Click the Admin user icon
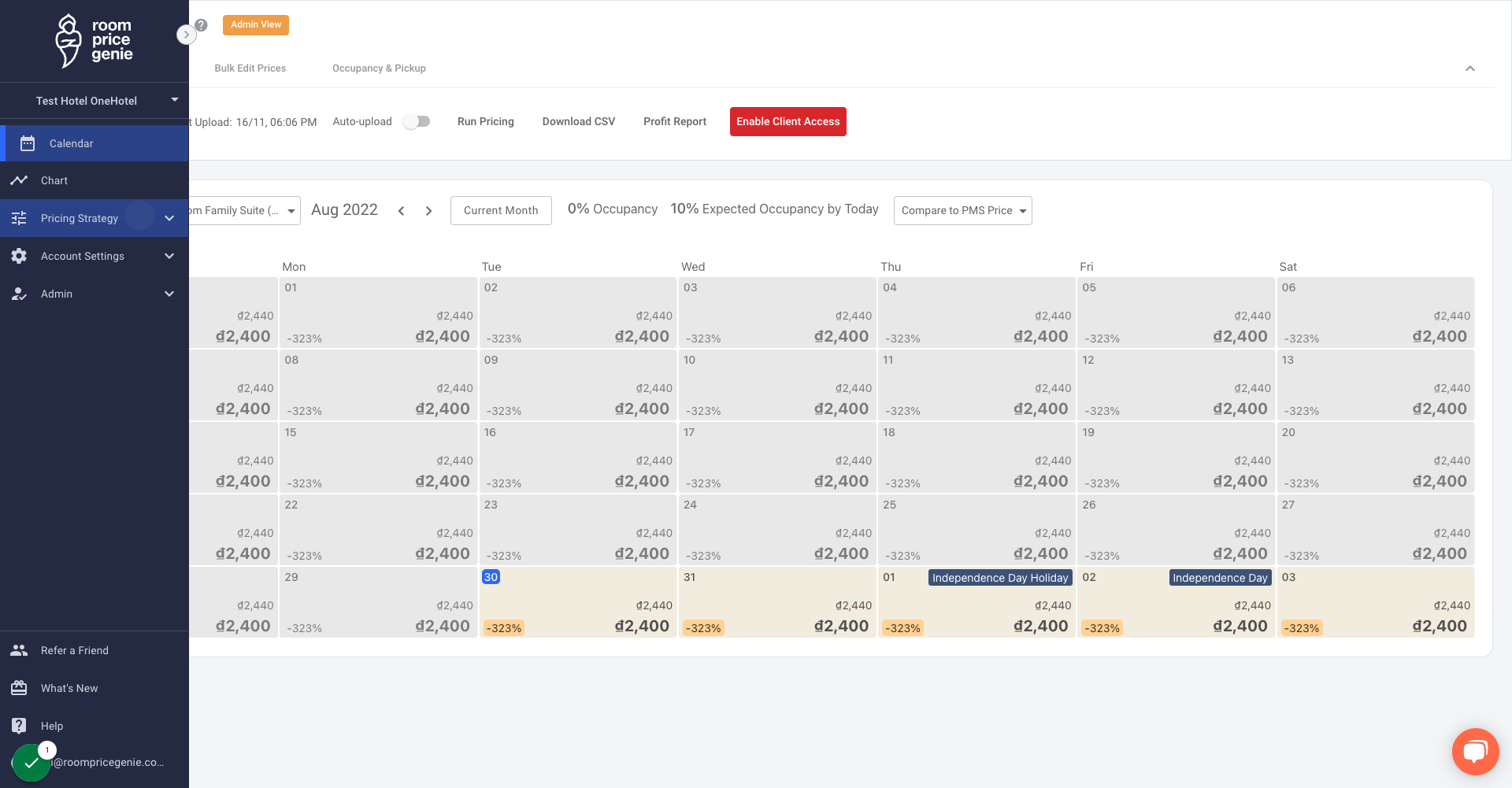The image size is (1512, 788). tap(19, 294)
